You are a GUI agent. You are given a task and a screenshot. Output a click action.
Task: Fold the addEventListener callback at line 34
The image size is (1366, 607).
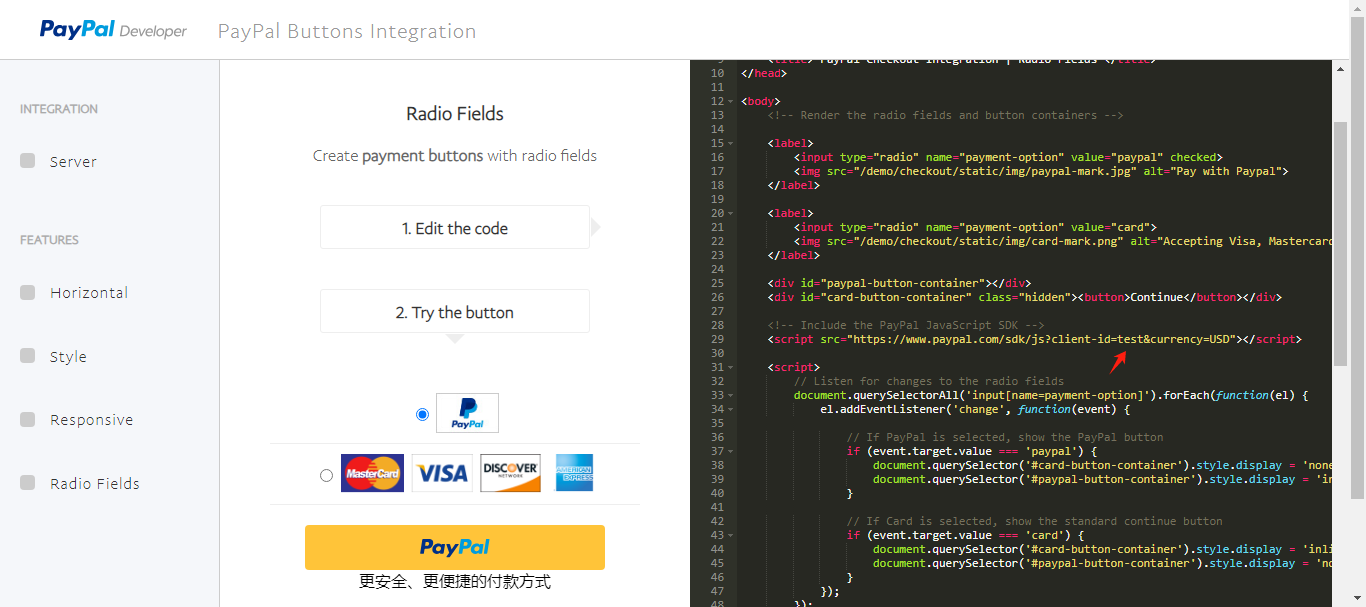point(733,409)
